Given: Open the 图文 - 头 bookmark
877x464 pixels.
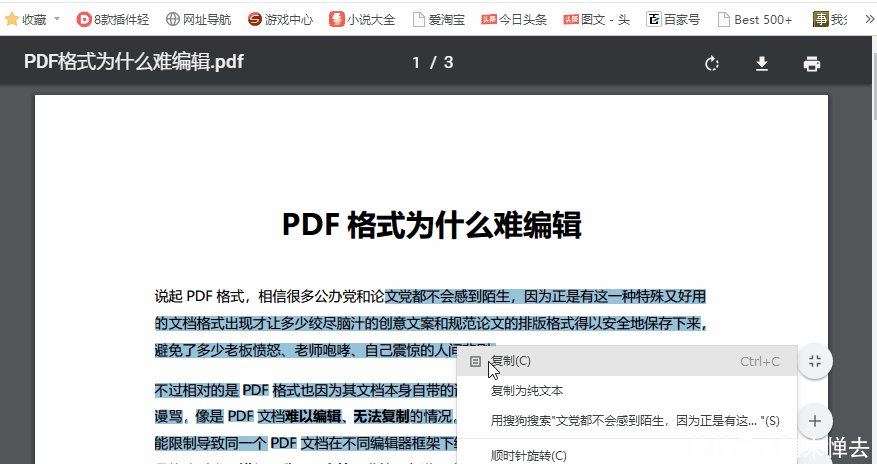Looking at the screenshot, I should pyautogui.click(x=596, y=20).
